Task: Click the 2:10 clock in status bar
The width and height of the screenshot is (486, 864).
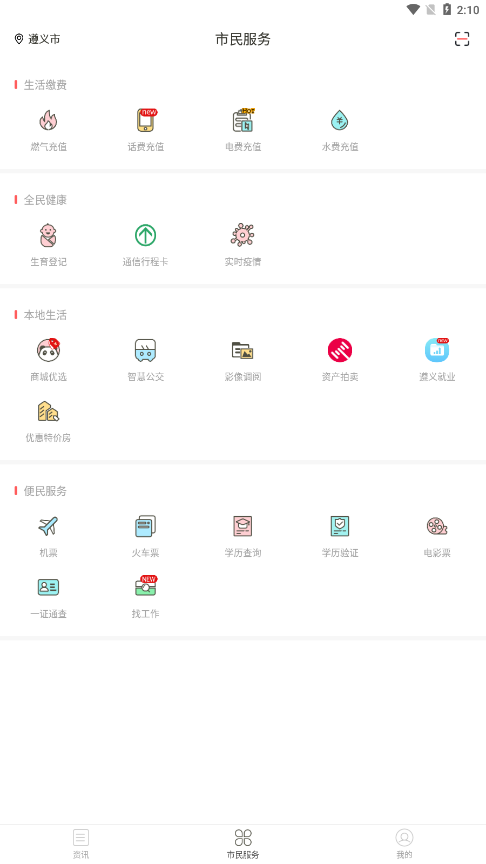Action: 468,10
